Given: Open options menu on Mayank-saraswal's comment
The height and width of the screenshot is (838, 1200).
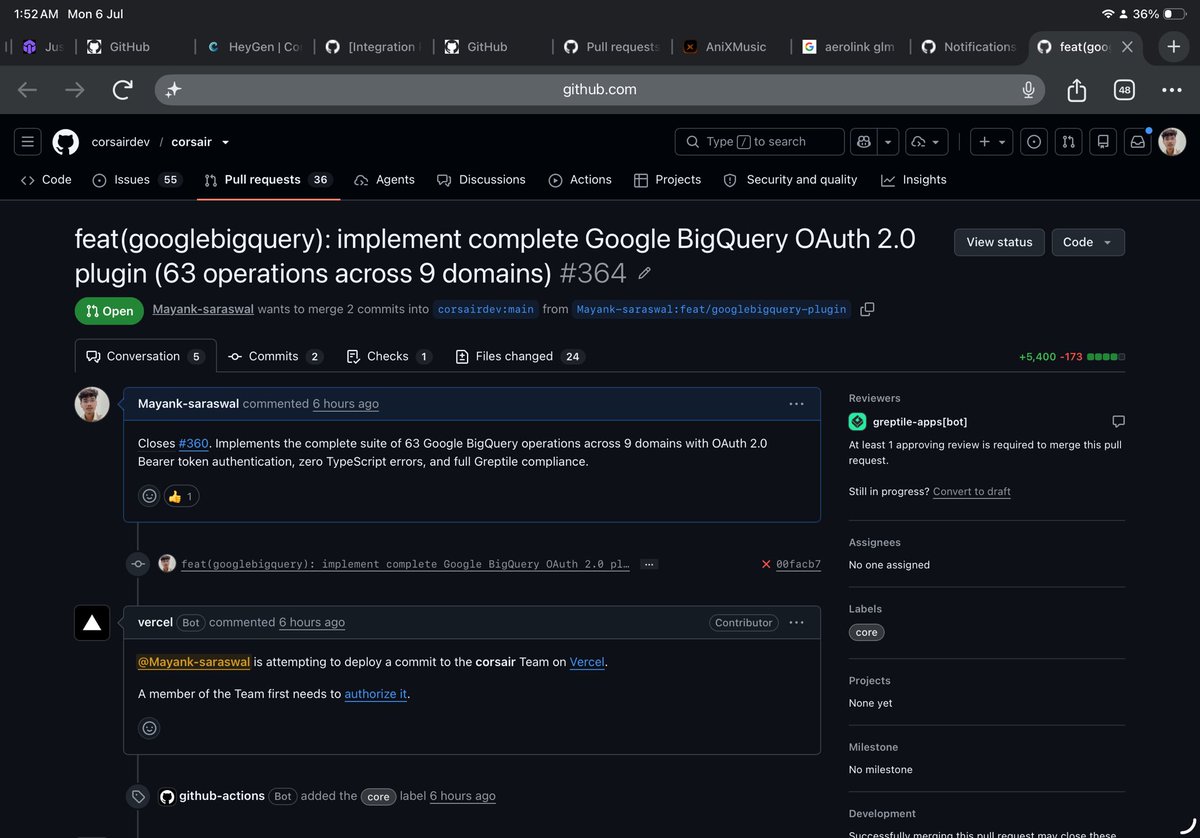Looking at the screenshot, I should point(796,404).
